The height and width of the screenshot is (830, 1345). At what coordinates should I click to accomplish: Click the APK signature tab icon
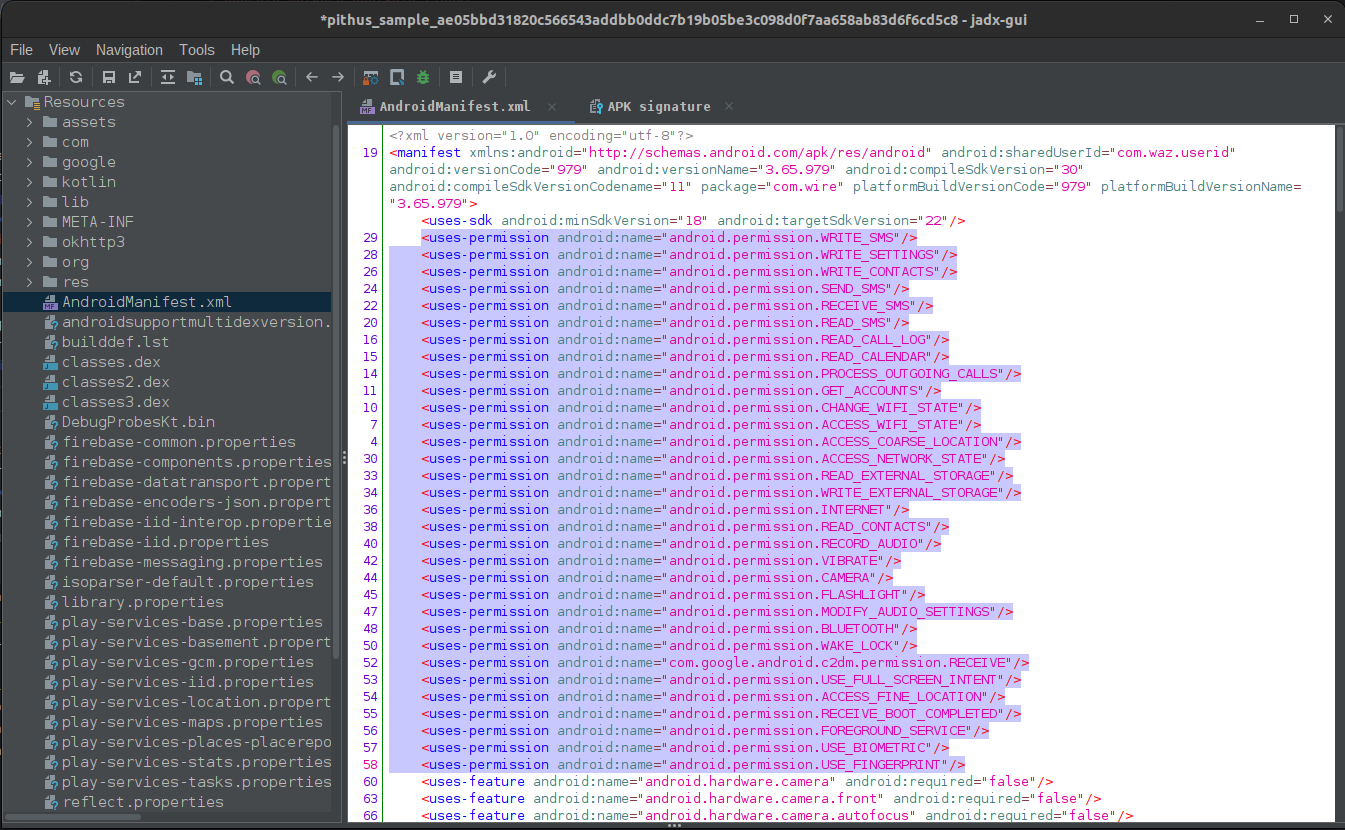pyautogui.click(x=597, y=107)
